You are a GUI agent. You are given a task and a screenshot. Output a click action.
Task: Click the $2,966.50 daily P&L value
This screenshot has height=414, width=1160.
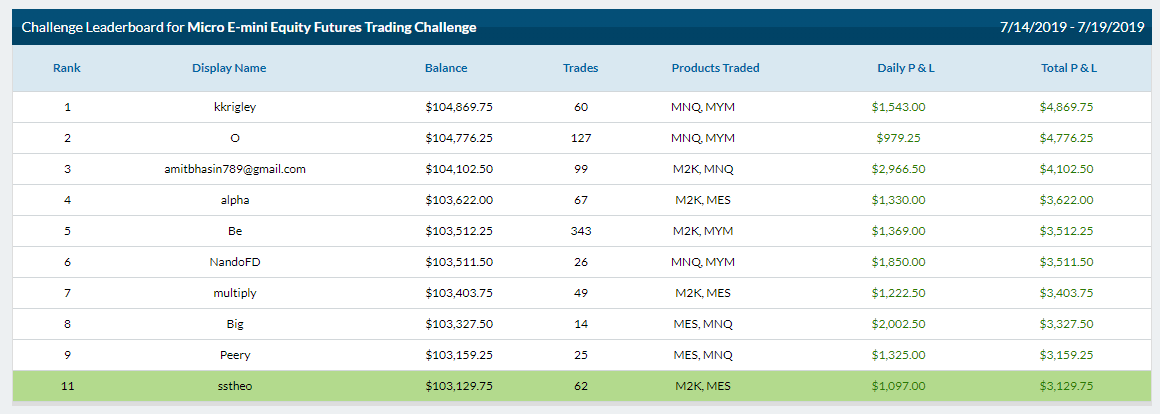[899, 169]
